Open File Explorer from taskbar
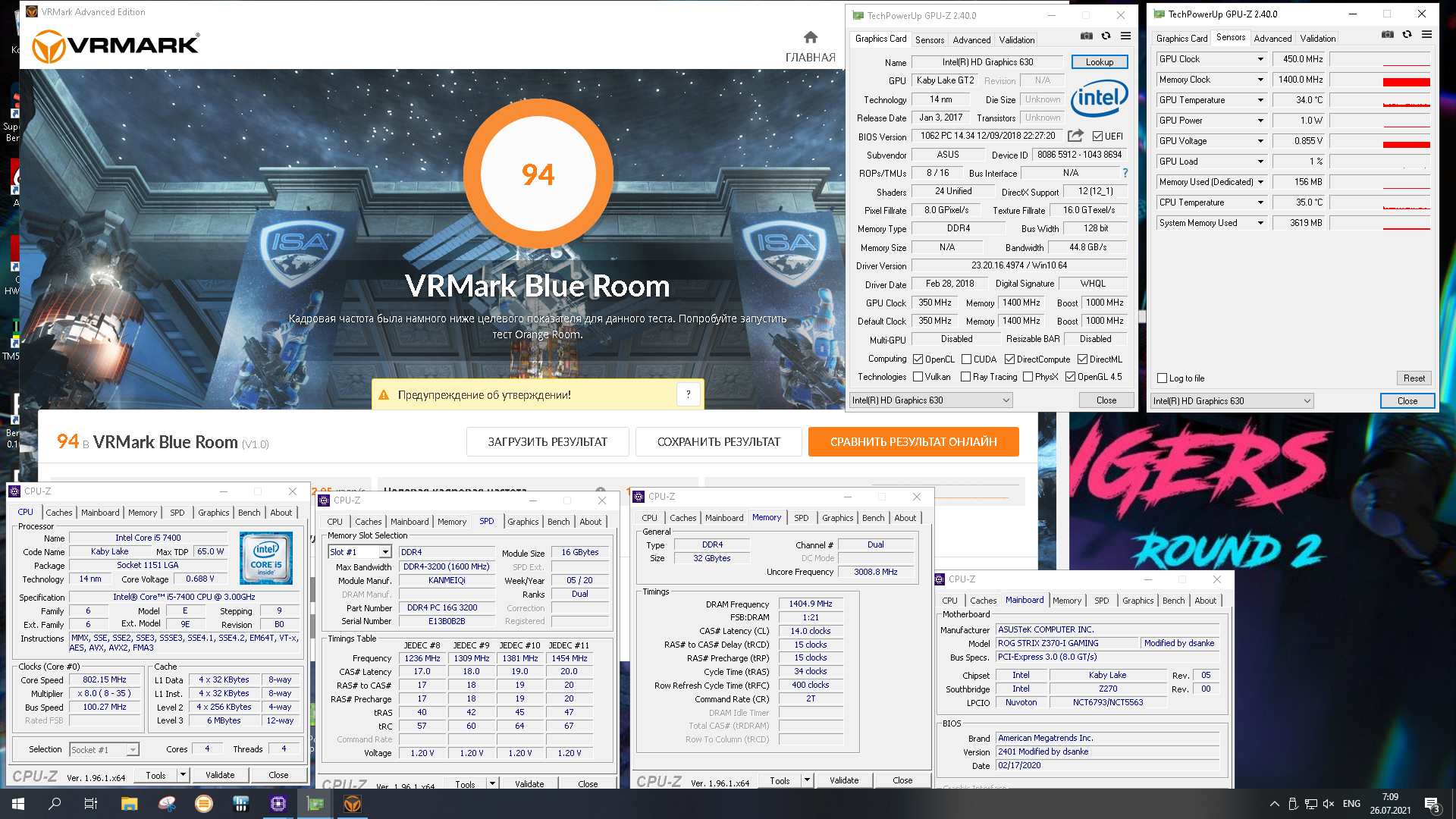 [129, 804]
